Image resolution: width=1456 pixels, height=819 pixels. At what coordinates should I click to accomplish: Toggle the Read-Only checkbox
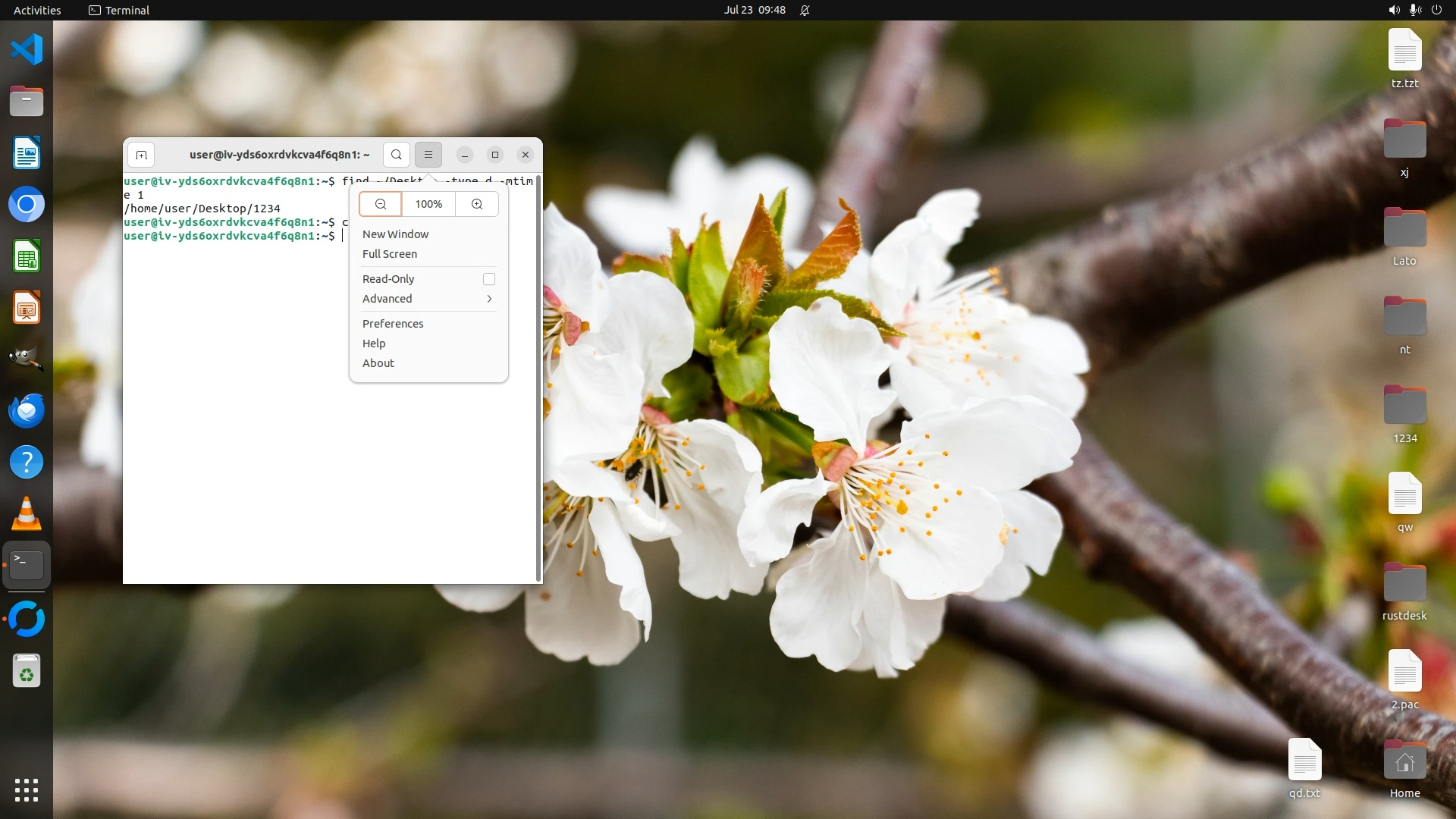click(x=489, y=279)
